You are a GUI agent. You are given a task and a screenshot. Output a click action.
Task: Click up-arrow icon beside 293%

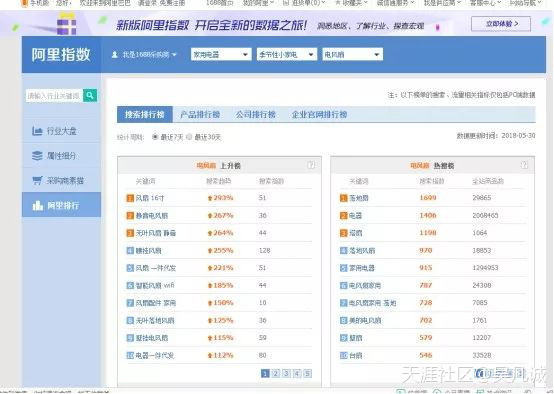coord(210,198)
